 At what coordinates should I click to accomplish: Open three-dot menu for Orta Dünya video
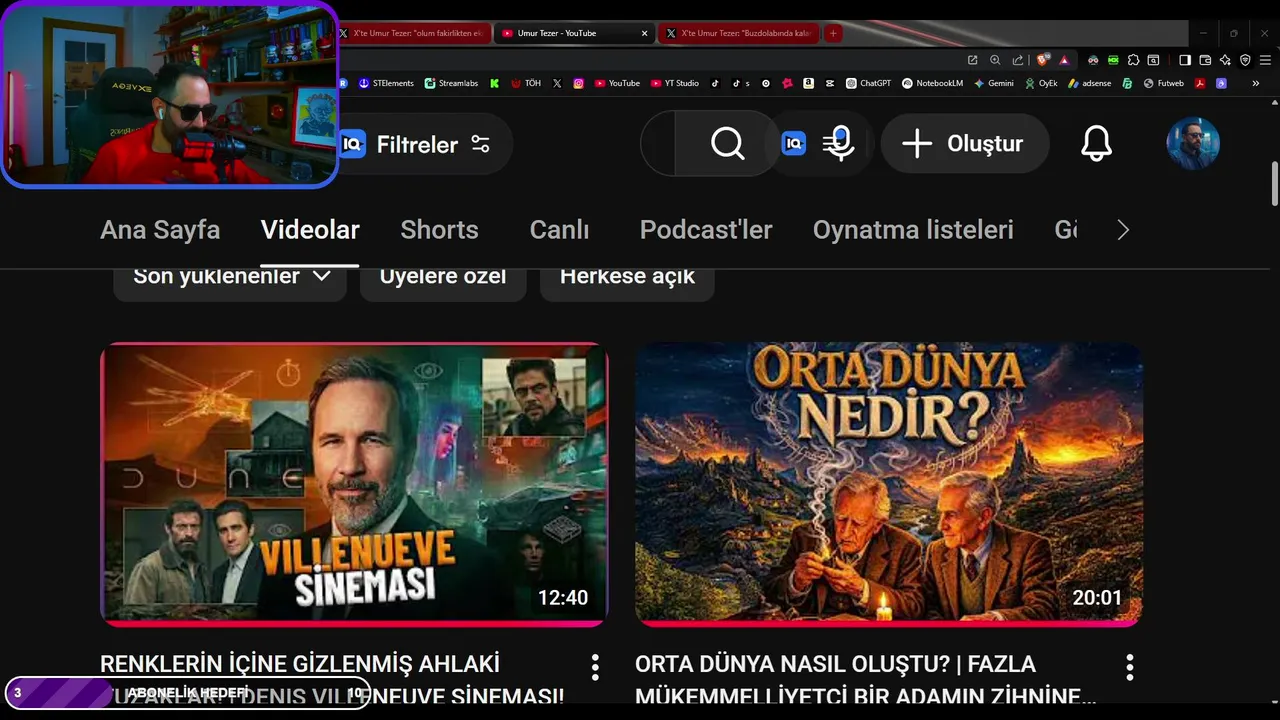(1130, 667)
